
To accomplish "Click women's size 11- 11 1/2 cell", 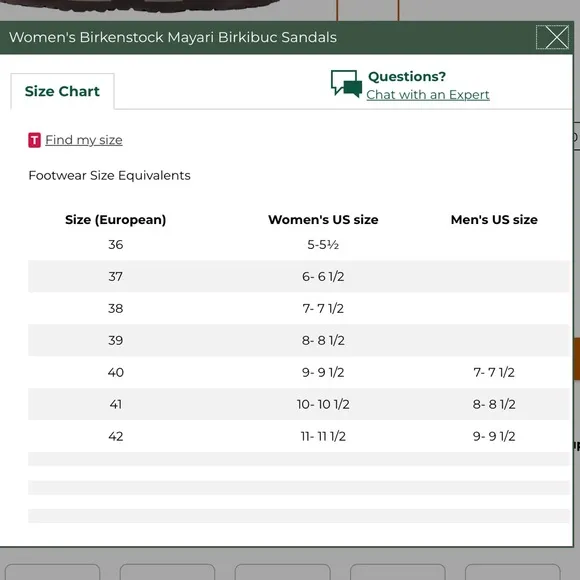I will click(x=323, y=436).
